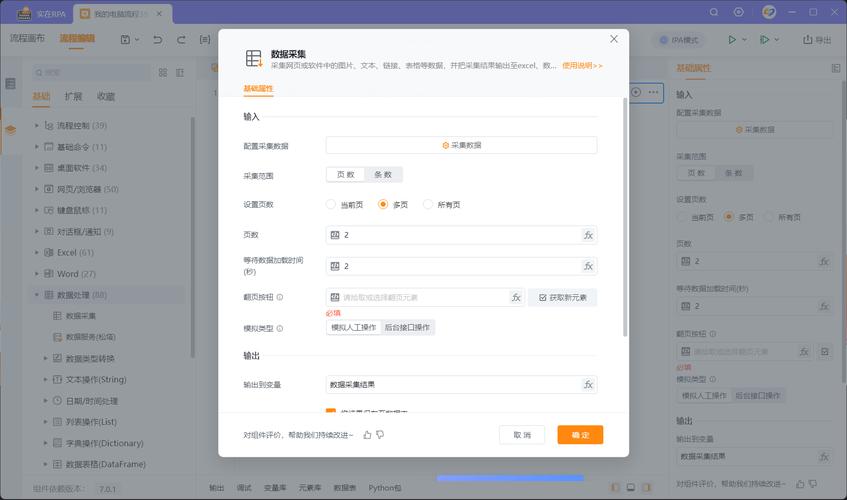Click fx icon in dialog 输出到变量 field
847x500 pixels.
tap(588, 384)
